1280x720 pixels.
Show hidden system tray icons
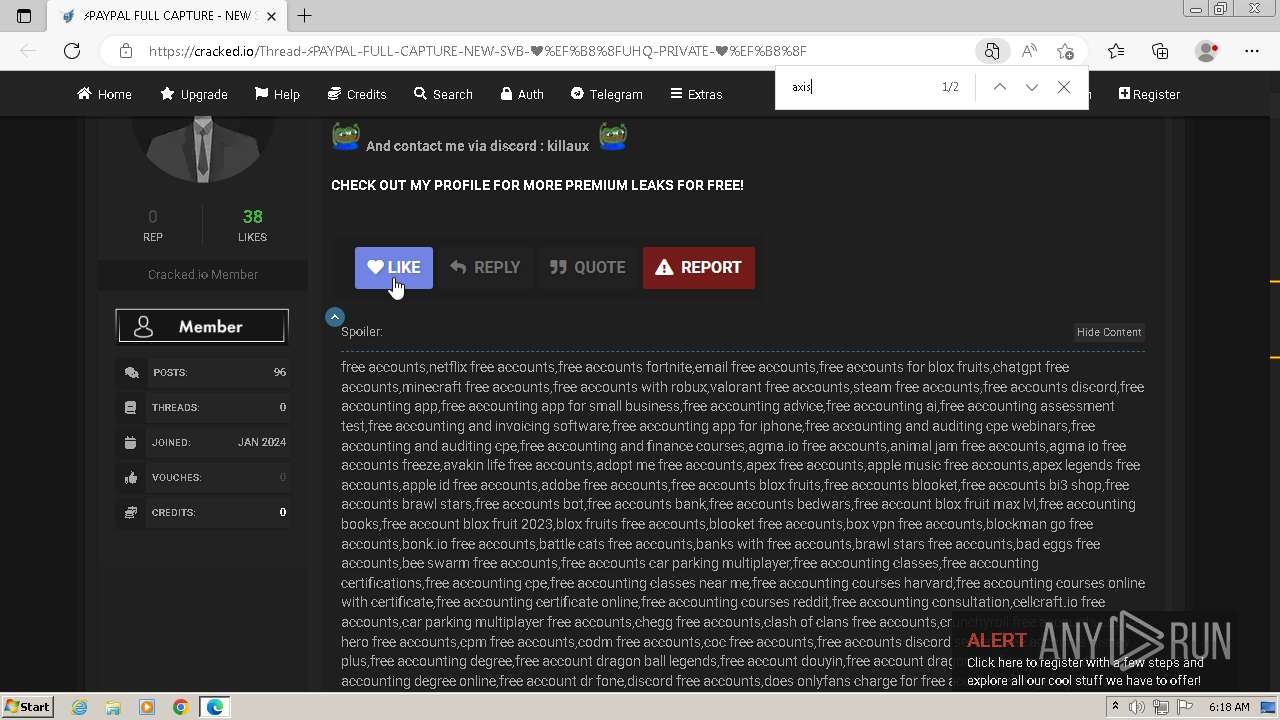(1115, 707)
